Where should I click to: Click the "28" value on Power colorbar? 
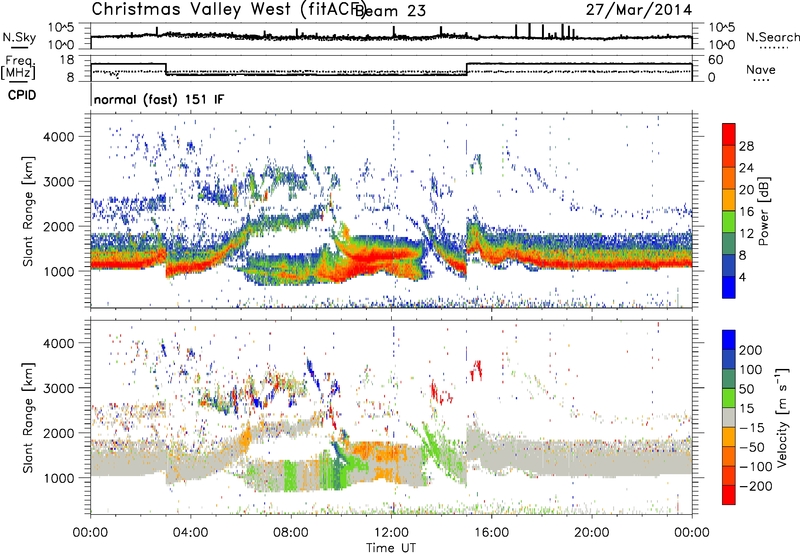746,146
